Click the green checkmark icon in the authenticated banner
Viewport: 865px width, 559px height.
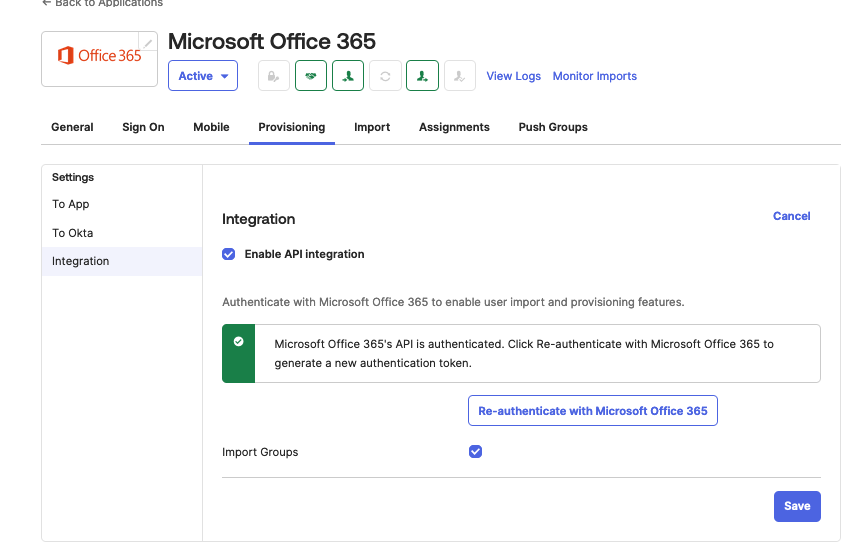click(238, 342)
